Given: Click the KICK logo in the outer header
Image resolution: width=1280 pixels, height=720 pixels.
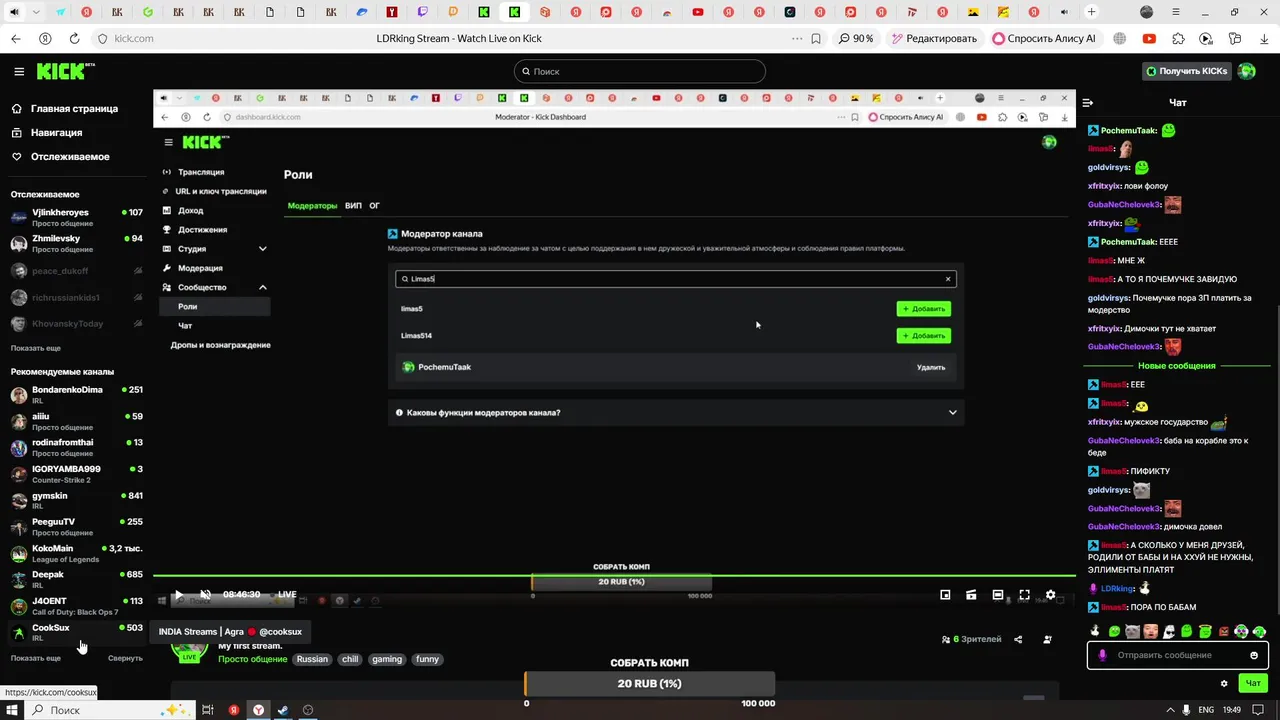Looking at the screenshot, I should 65,71.
